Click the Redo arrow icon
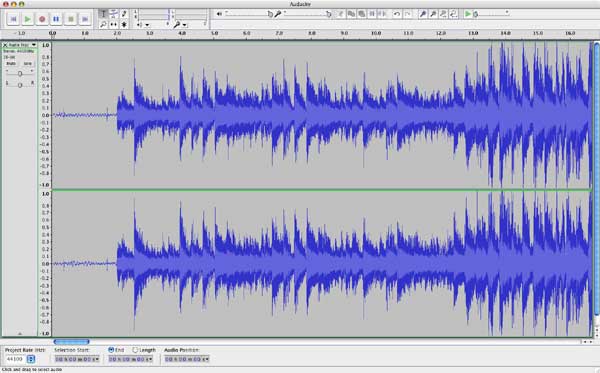Image resolution: width=600 pixels, height=373 pixels. click(x=408, y=14)
